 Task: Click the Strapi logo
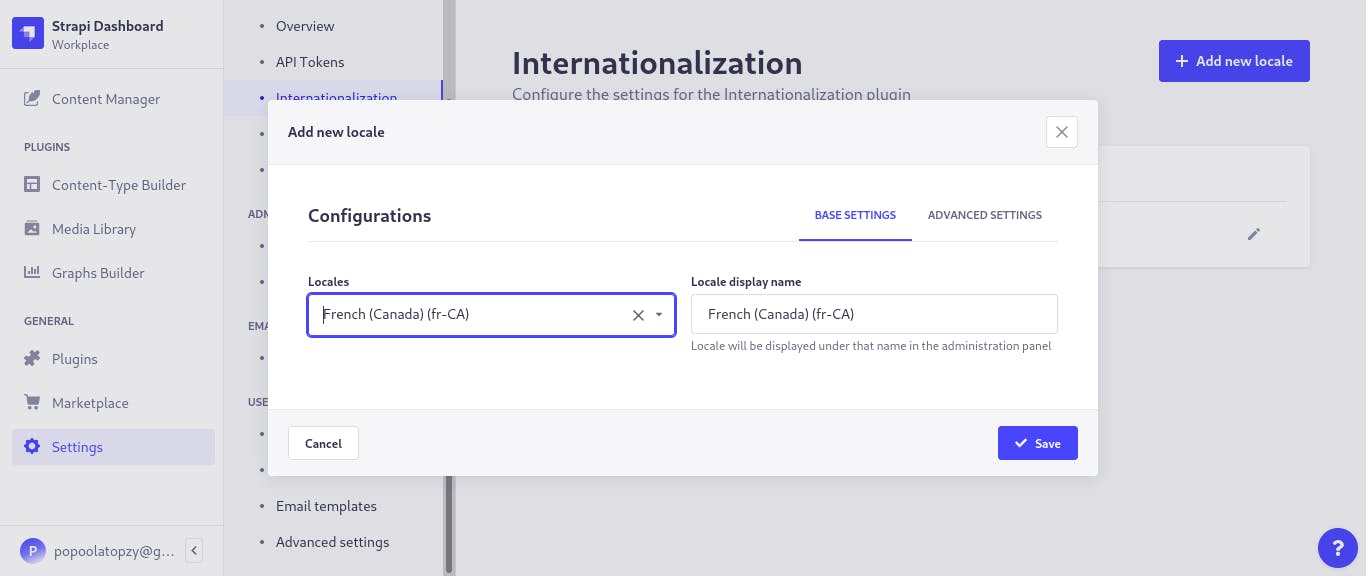tap(28, 32)
